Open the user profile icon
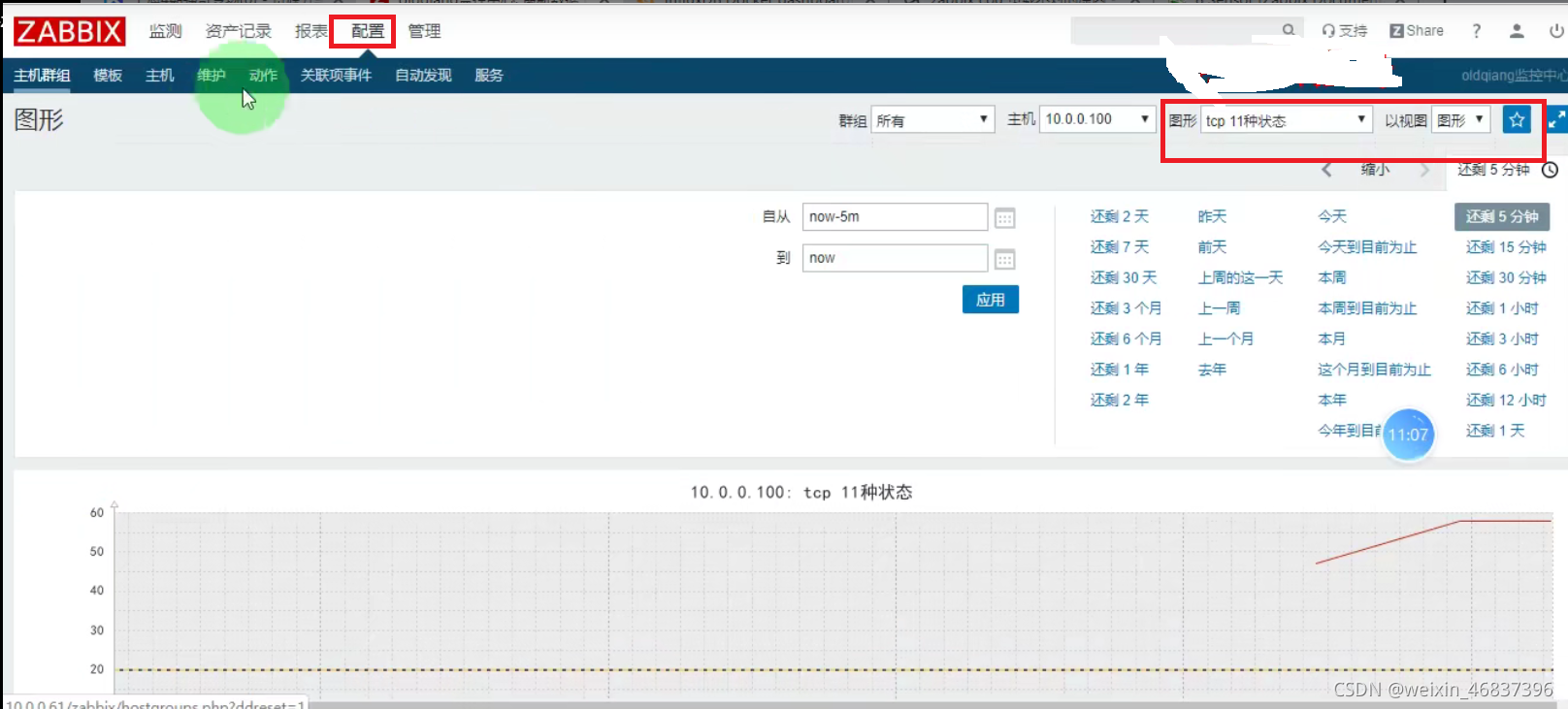This screenshot has height=709, width=1568. point(1517,31)
